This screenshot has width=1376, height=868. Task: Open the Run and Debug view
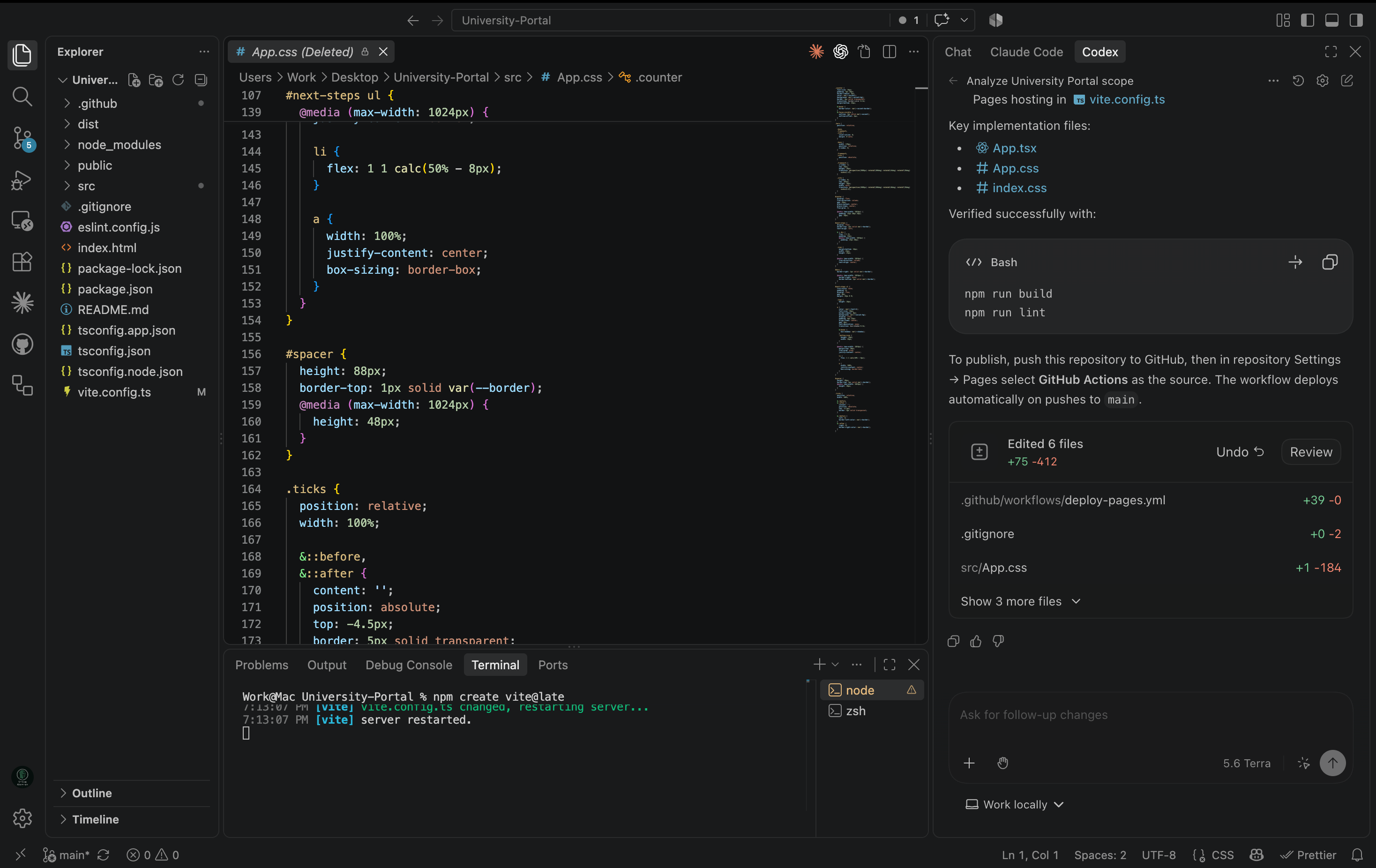pyautogui.click(x=22, y=180)
